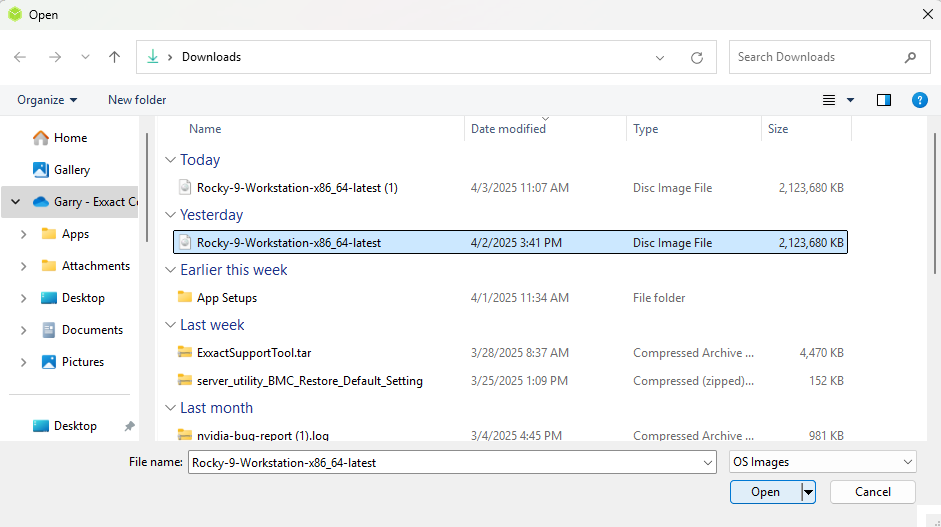The width and height of the screenshot is (941, 527).
Task: Select server_utility_BMC_Restore_Default_Setting zip
Action: [510, 381]
